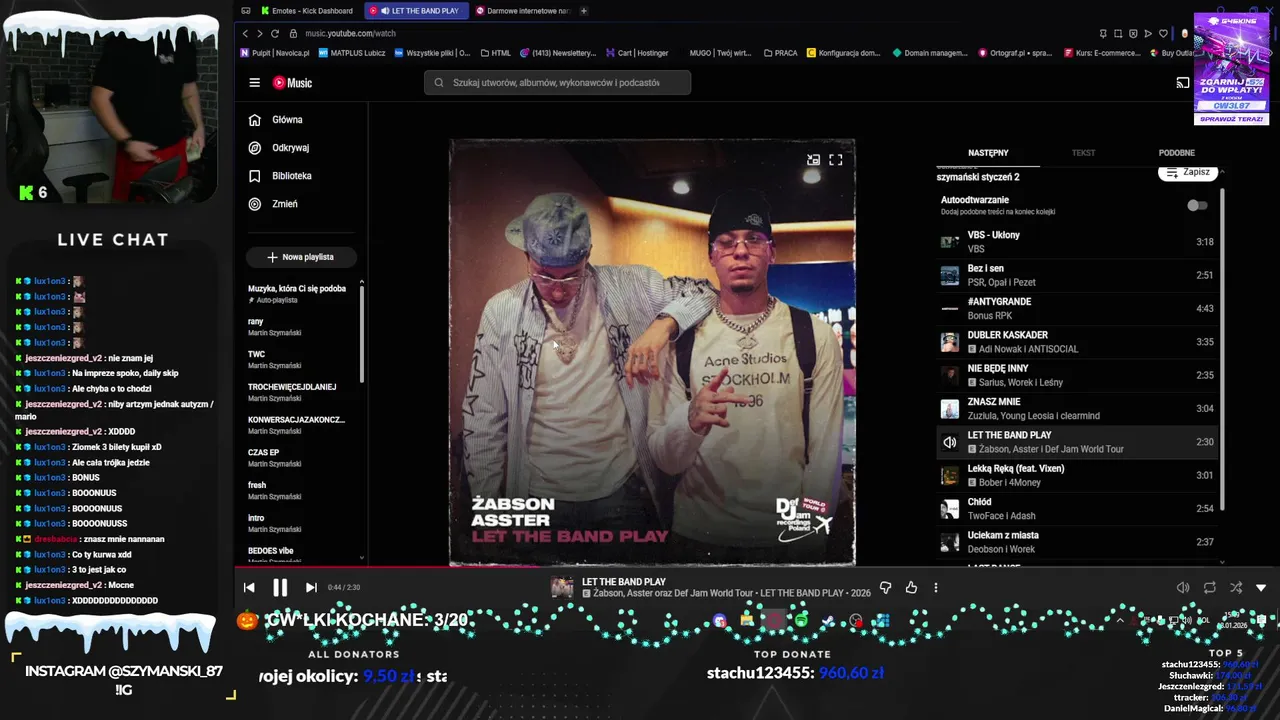Switch to the TEKST lyrics tab

click(x=1083, y=153)
